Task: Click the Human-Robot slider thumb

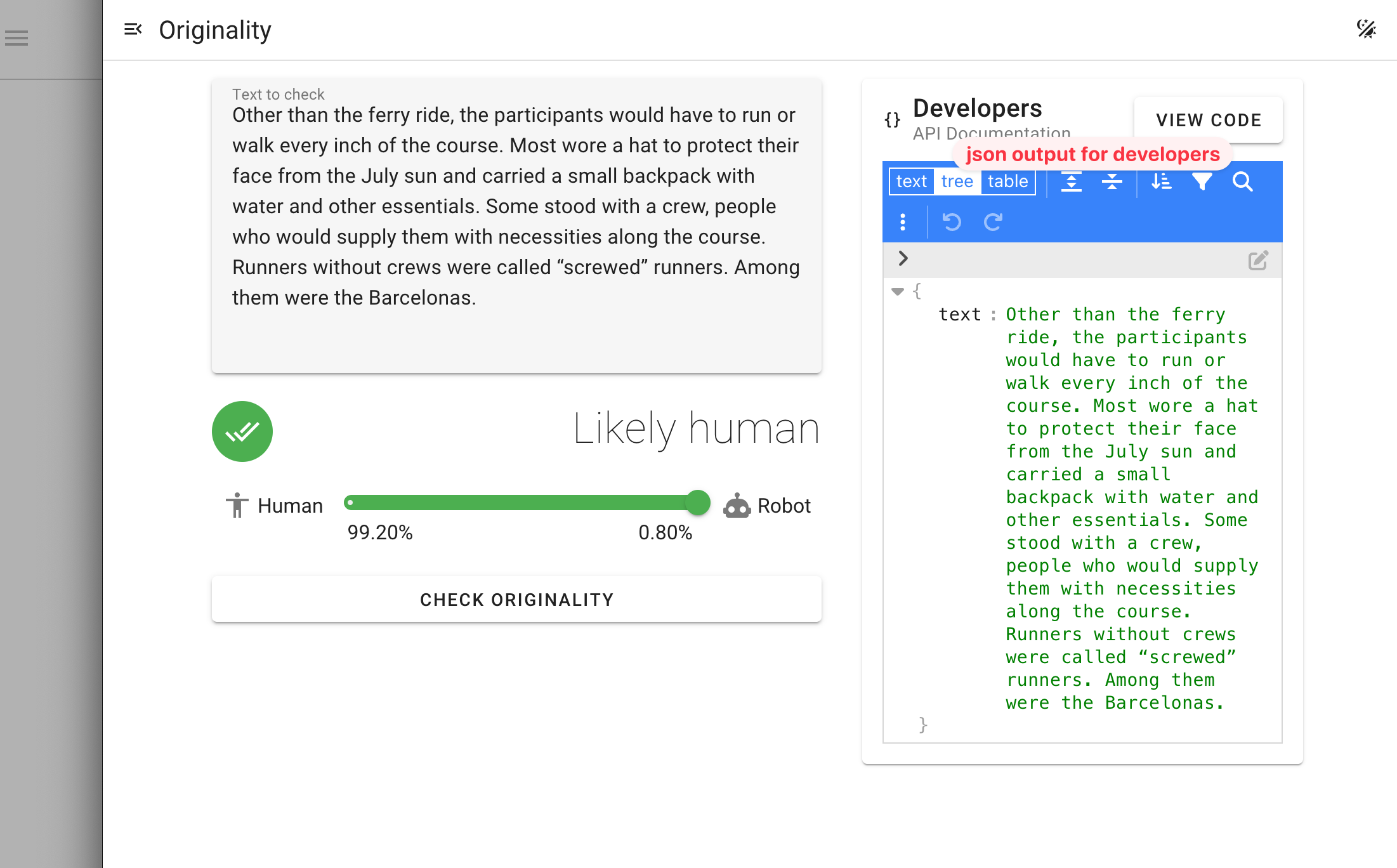Action: pyautogui.click(x=698, y=503)
